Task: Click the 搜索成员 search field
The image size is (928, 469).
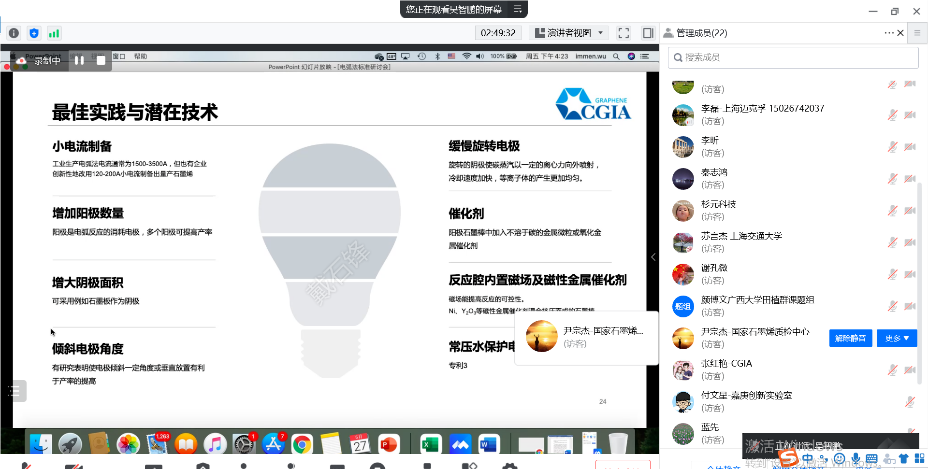Action: tap(793, 57)
